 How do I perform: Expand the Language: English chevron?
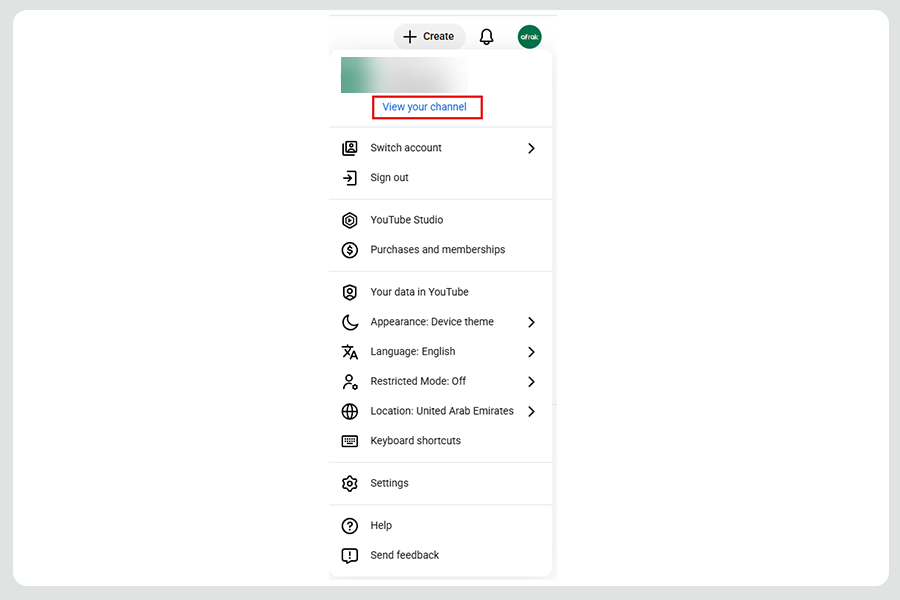click(531, 352)
